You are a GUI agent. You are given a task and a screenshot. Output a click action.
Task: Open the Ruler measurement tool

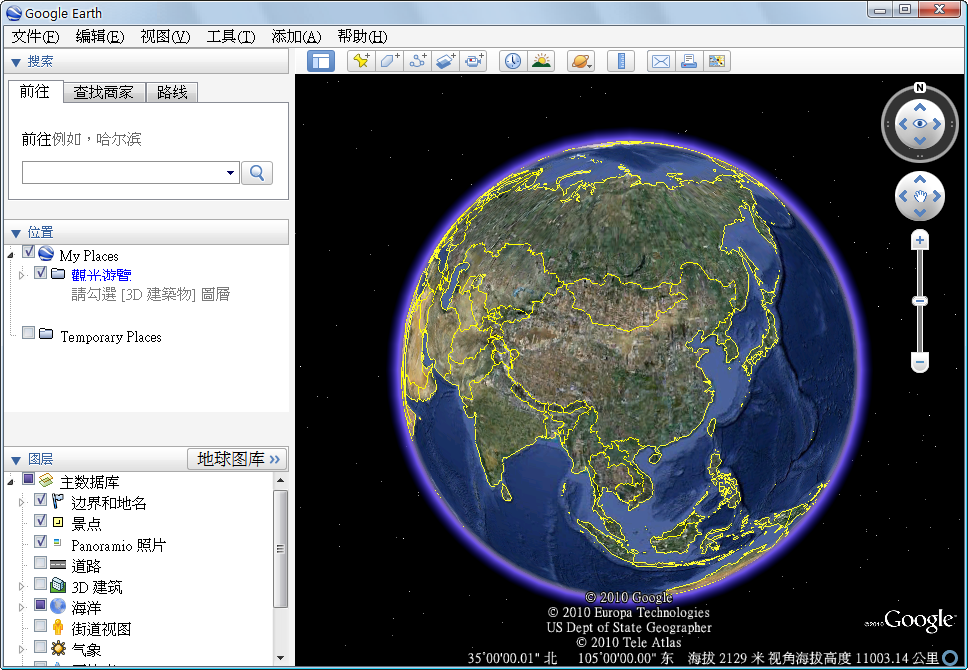coord(620,60)
